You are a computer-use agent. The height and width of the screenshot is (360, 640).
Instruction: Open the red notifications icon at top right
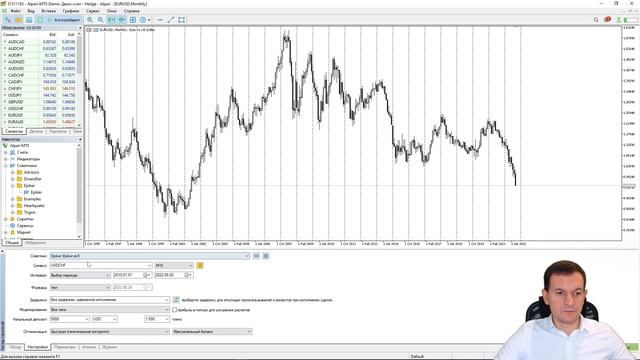[x=607, y=20]
